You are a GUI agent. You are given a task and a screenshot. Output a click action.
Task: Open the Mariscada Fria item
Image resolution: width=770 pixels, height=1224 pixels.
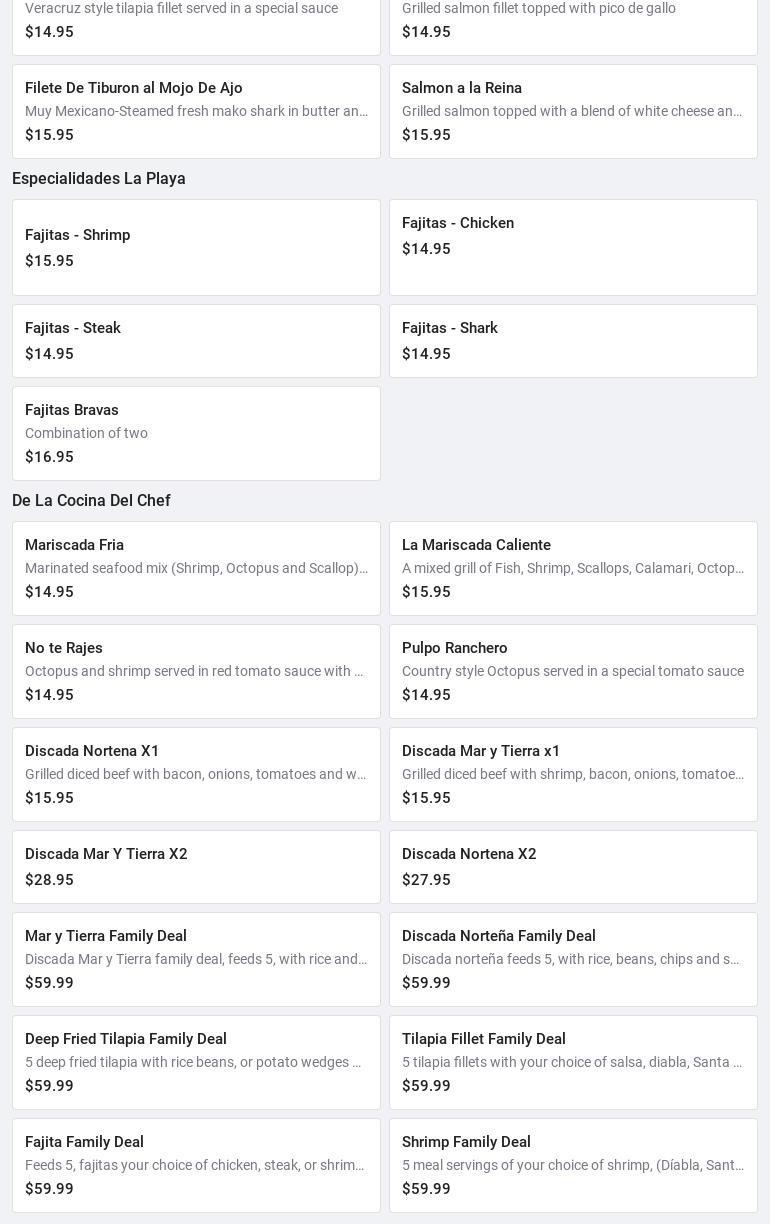[196, 568]
